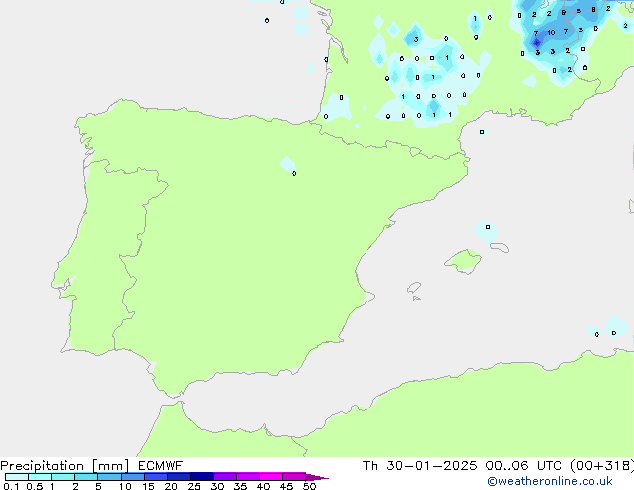634x490 pixels.
Task: Click the '45' legend scale label
Action: coord(286,486)
